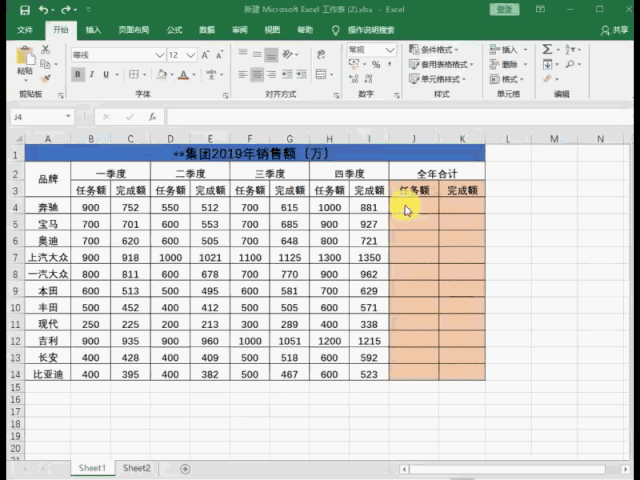The width and height of the screenshot is (640, 480).
Task: Center text horizontally
Action: click(x=257, y=74)
